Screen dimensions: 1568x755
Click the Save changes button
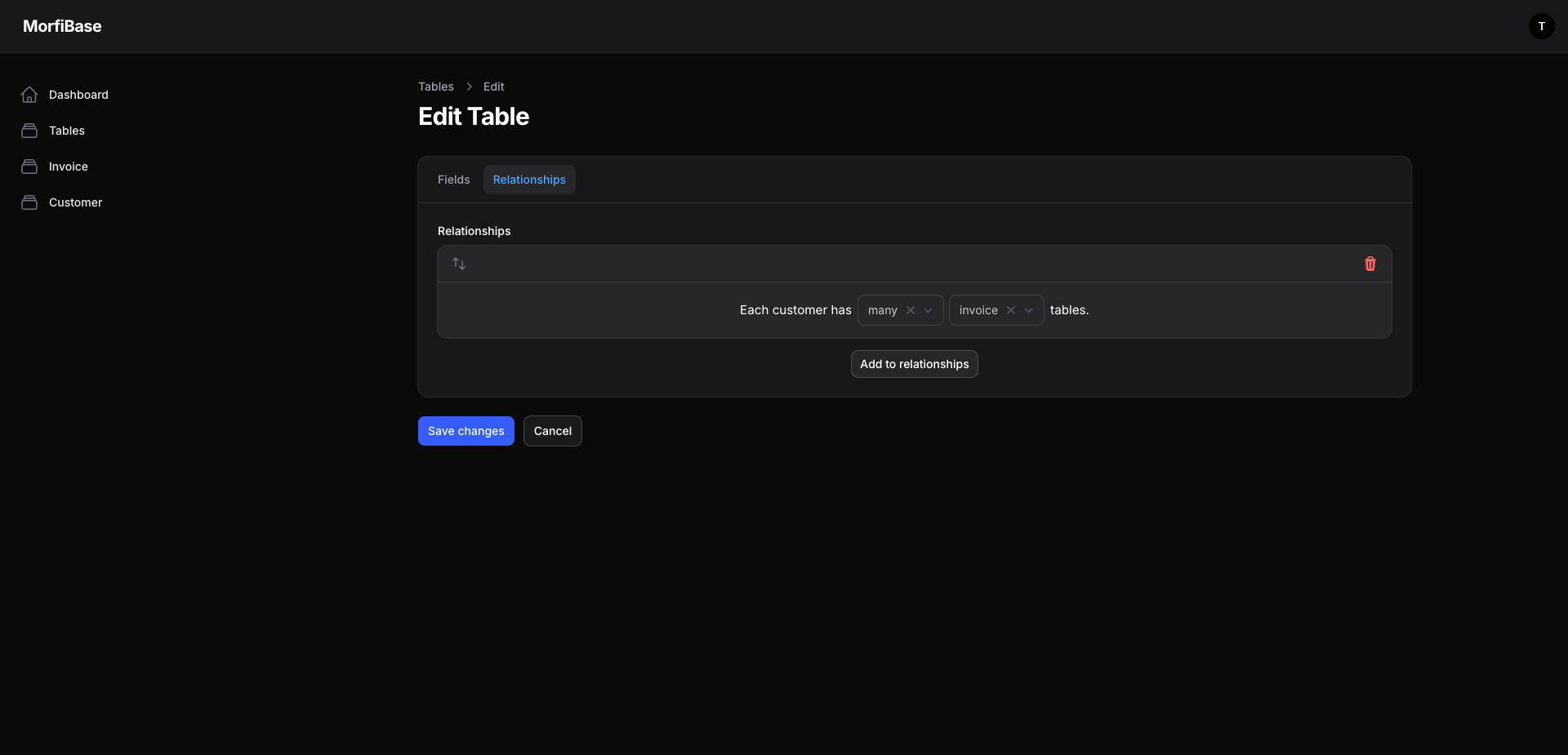pyautogui.click(x=466, y=431)
